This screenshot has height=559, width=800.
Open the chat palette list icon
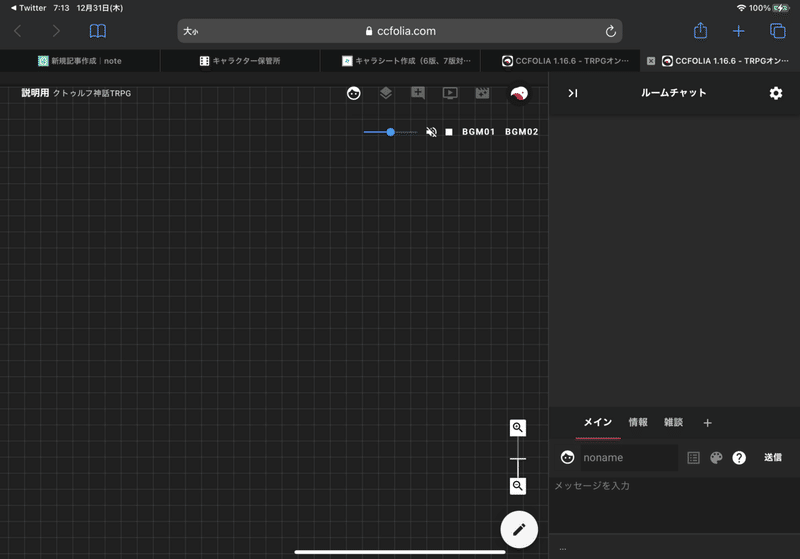[x=693, y=458]
